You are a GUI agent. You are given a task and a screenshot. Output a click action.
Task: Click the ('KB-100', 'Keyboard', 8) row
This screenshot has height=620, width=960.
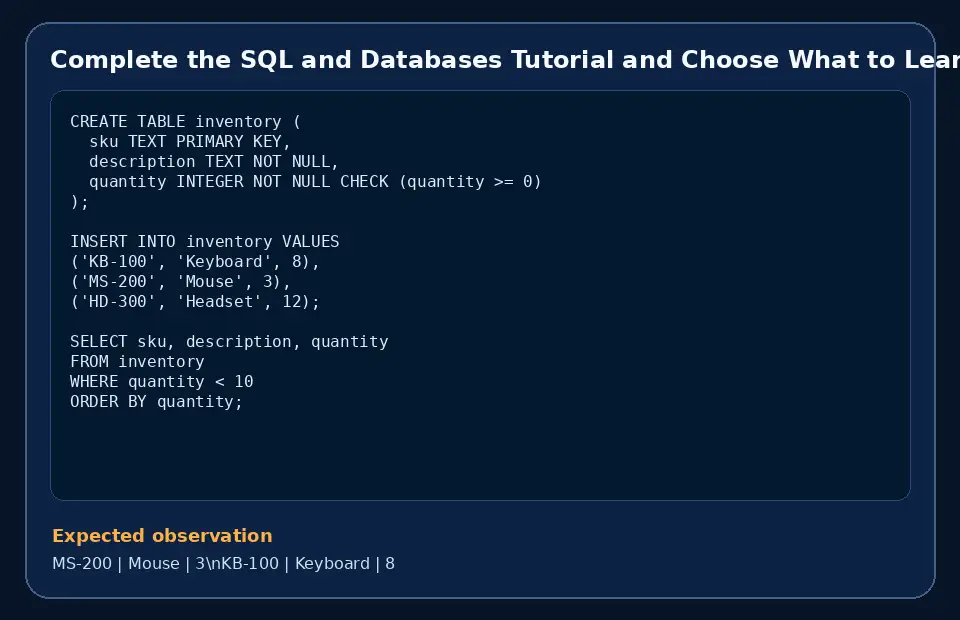pos(195,261)
